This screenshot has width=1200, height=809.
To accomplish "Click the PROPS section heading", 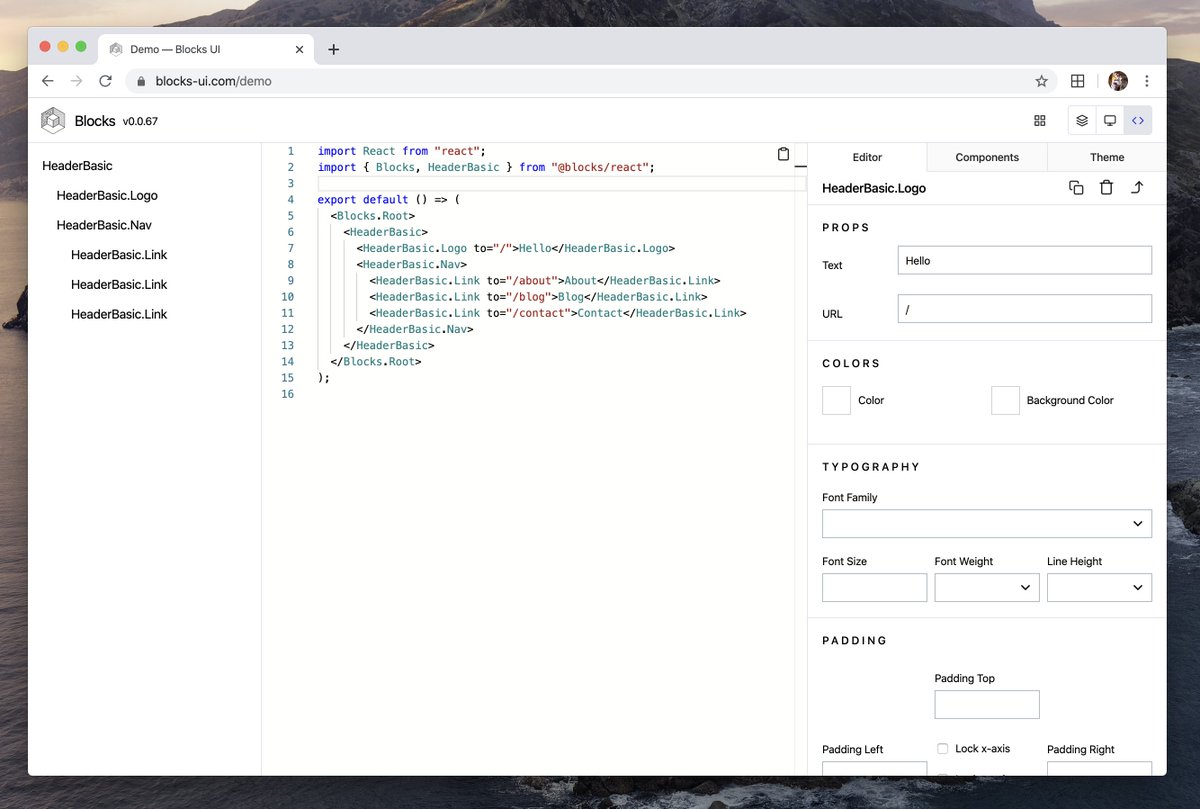I will pyautogui.click(x=846, y=228).
